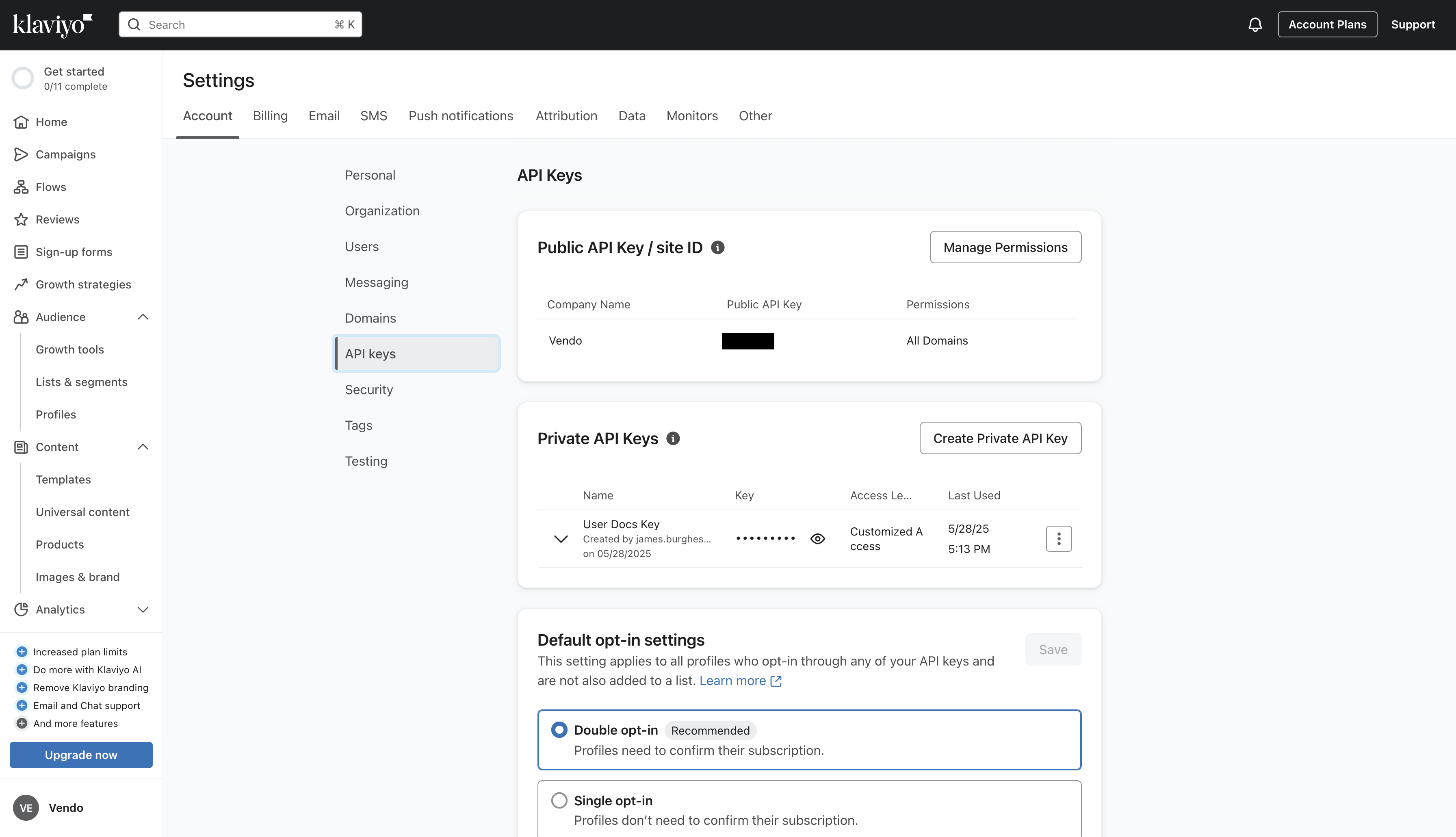Open the Monitors tab

click(x=692, y=115)
